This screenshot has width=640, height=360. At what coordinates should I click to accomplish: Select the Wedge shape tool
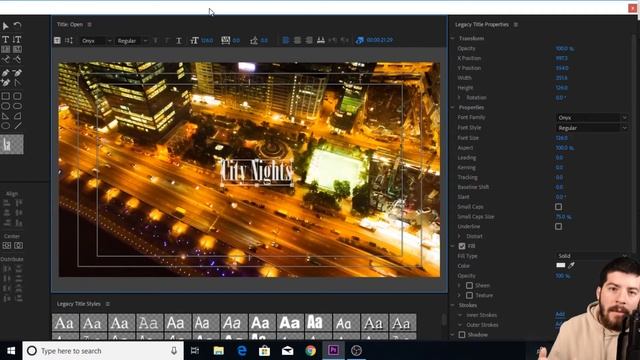pyautogui.click(x=5, y=116)
